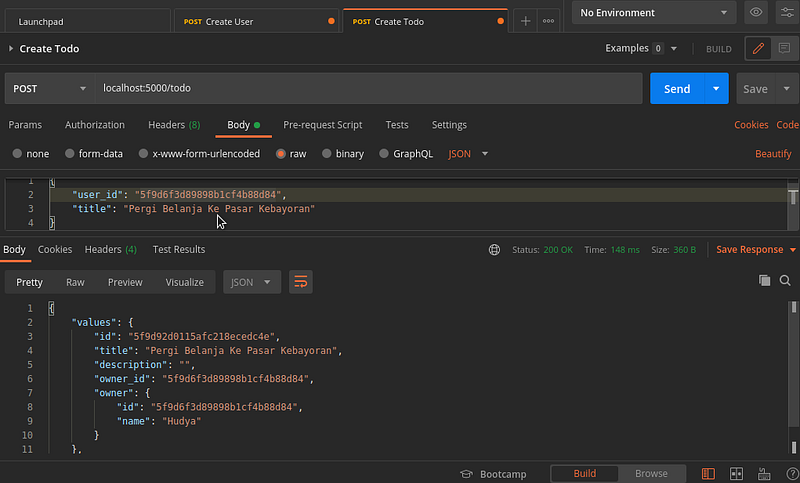Open the Send button dropdown arrow

point(716,88)
